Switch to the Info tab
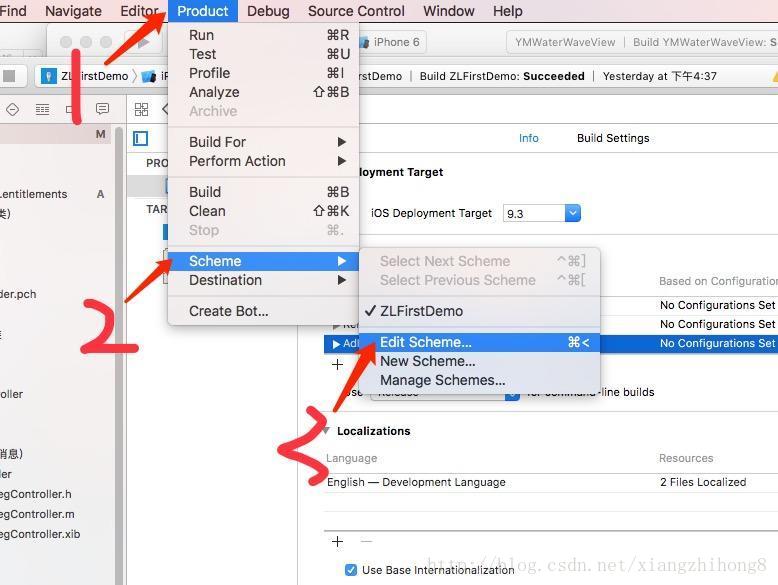 [528, 138]
